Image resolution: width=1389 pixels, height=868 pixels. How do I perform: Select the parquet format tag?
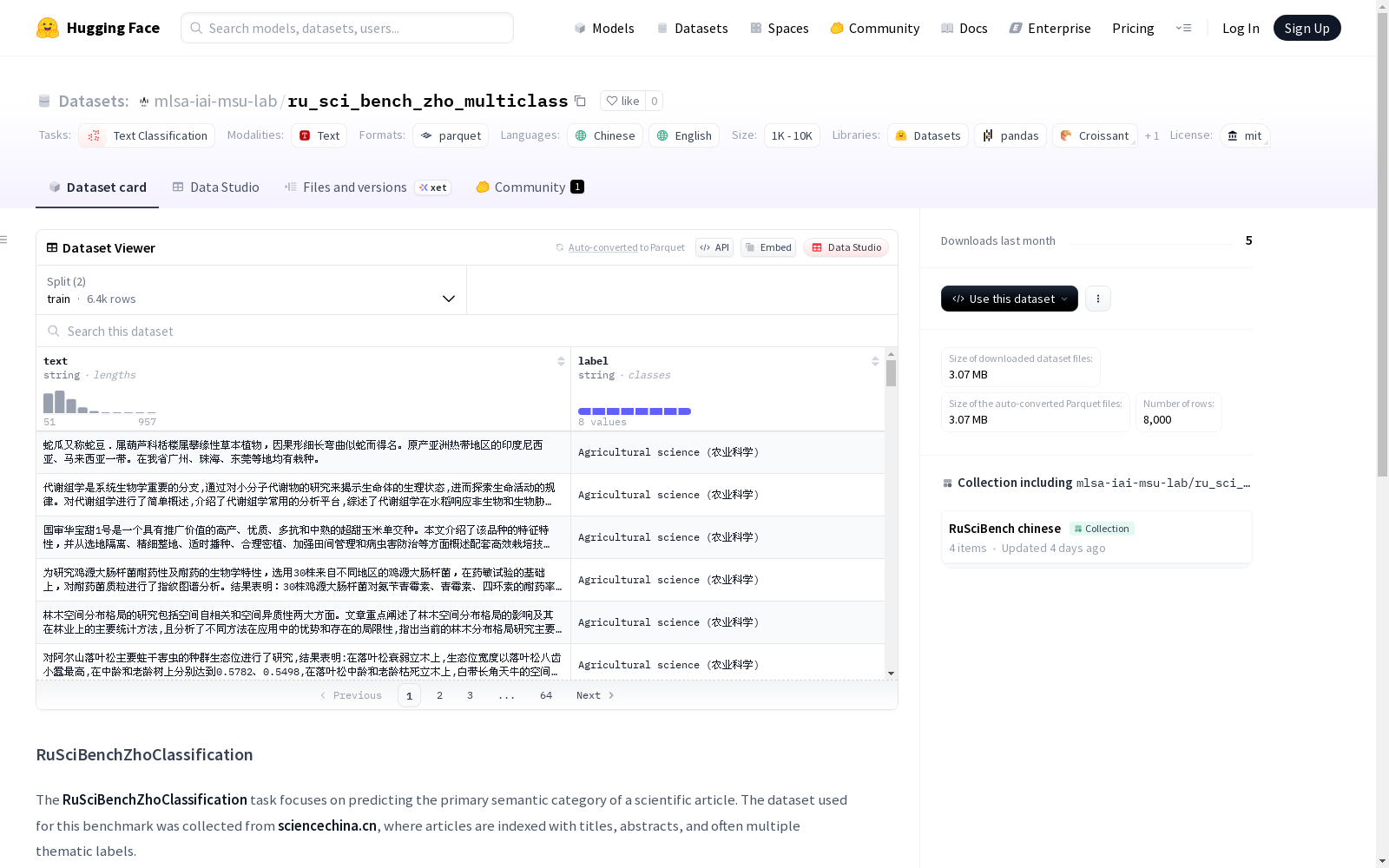tap(451, 135)
